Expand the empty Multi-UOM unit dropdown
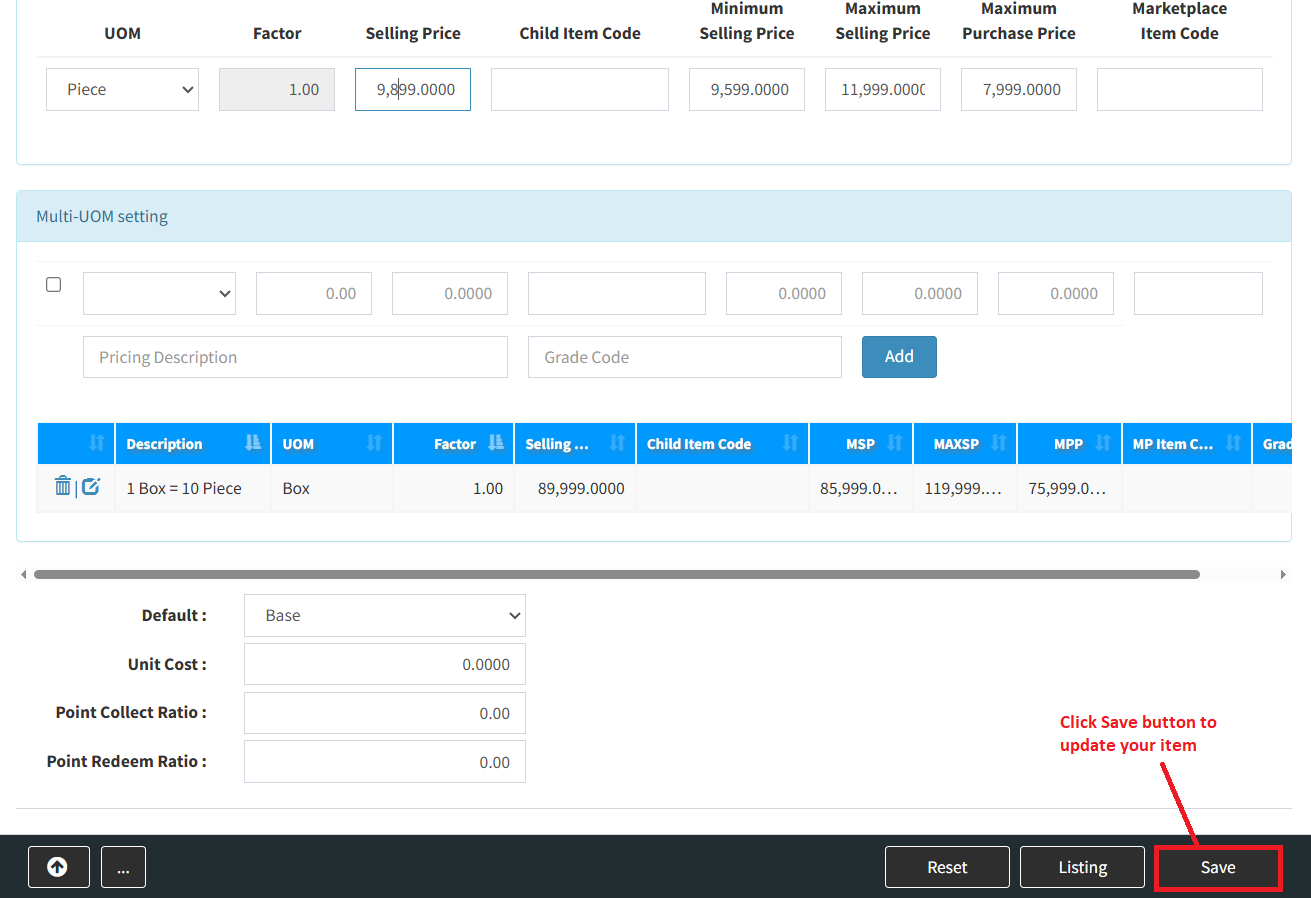Screen dimensions: 1311x898 (159, 294)
